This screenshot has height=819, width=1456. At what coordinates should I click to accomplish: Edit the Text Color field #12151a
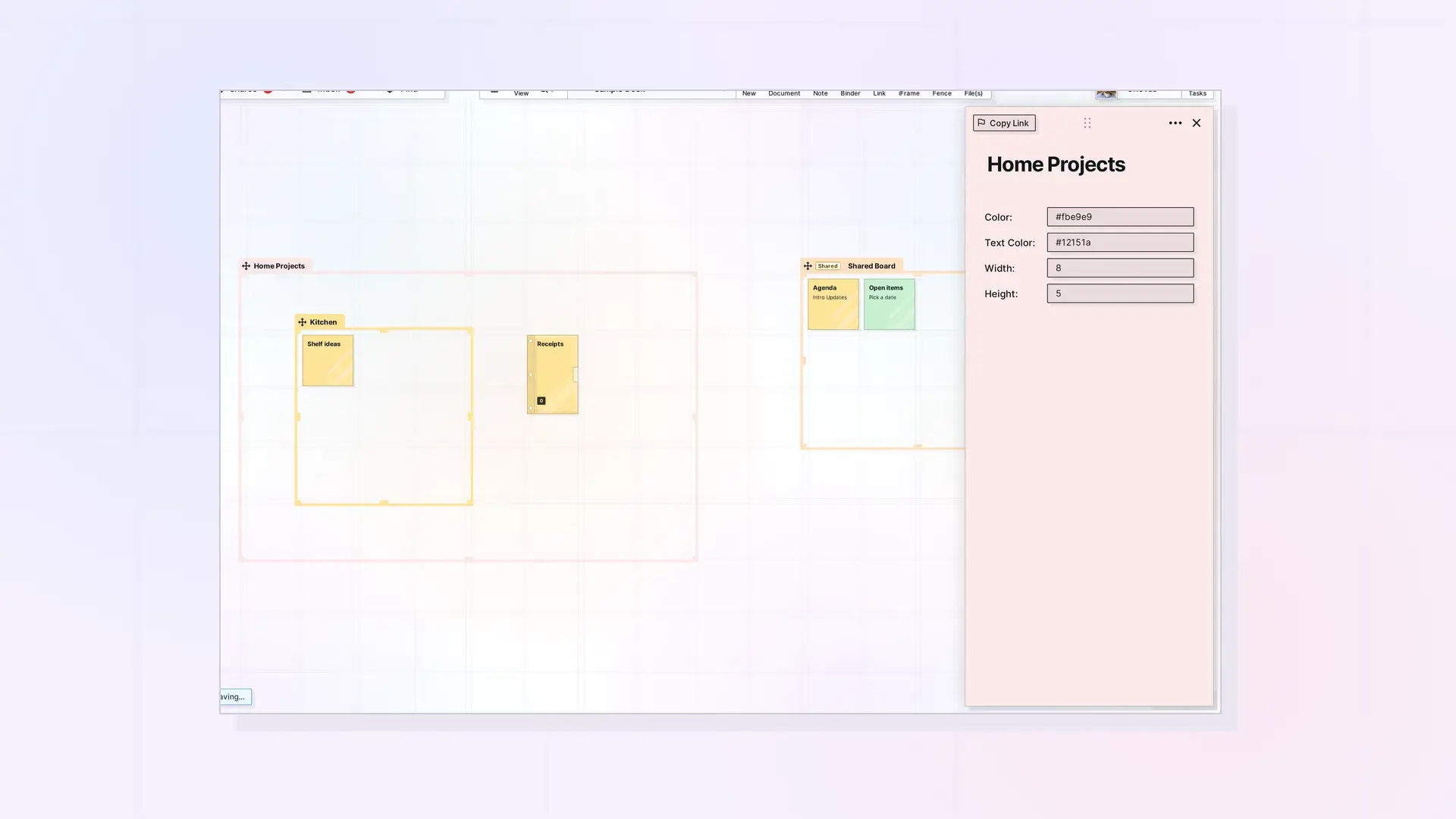pos(1120,243)
